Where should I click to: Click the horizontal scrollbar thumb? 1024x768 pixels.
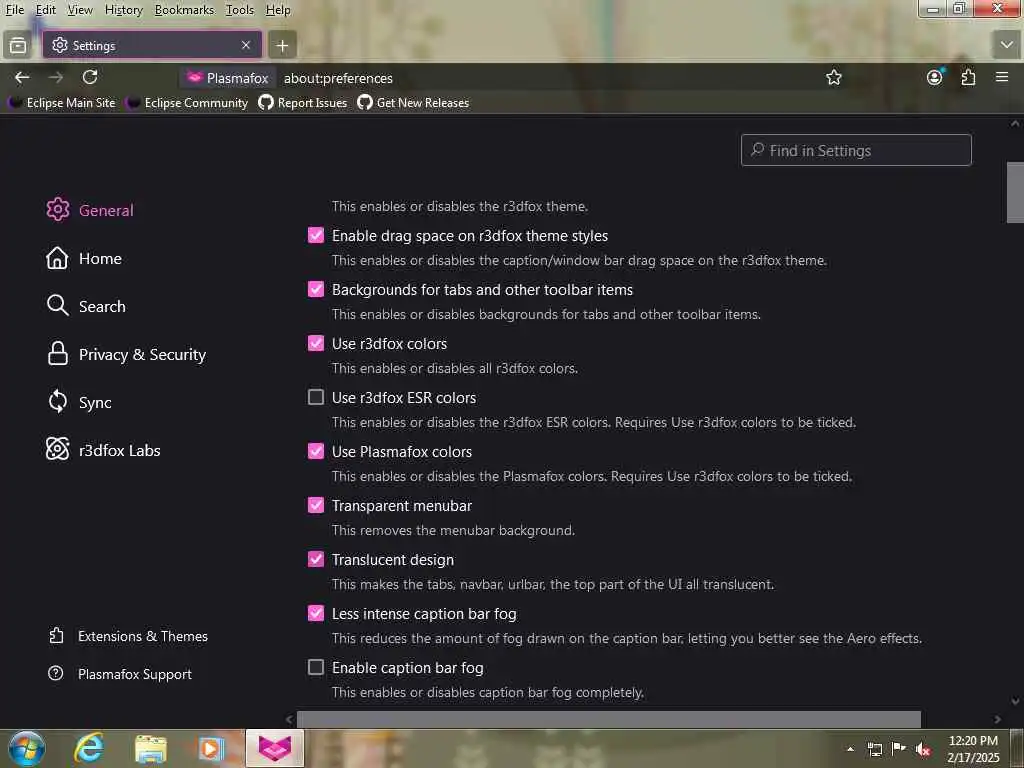point(609,719)
